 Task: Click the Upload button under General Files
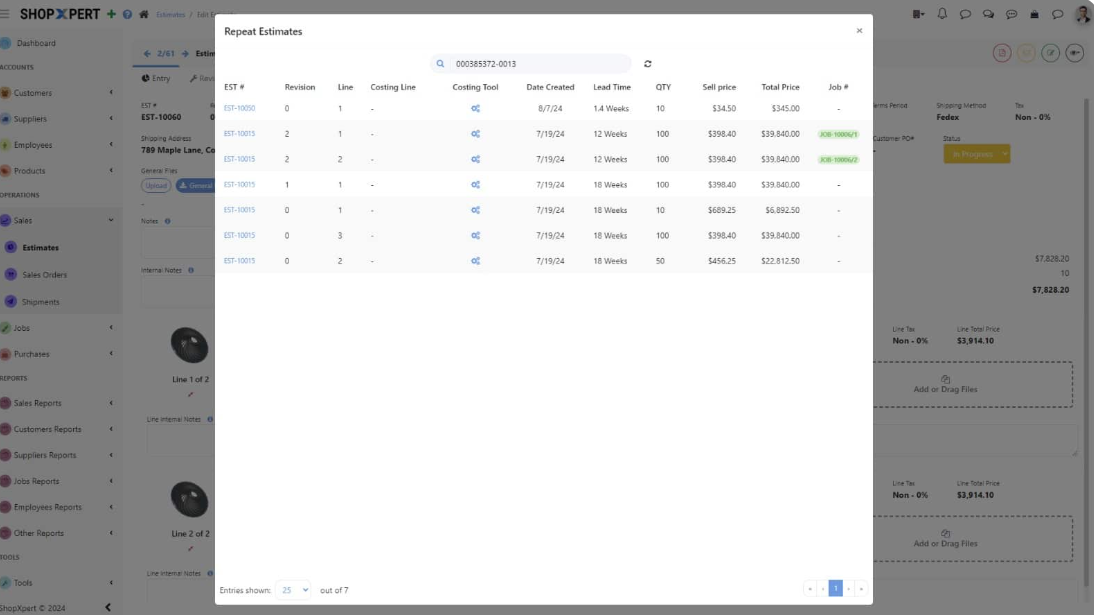pyautogui.click(x=157, y=185)
